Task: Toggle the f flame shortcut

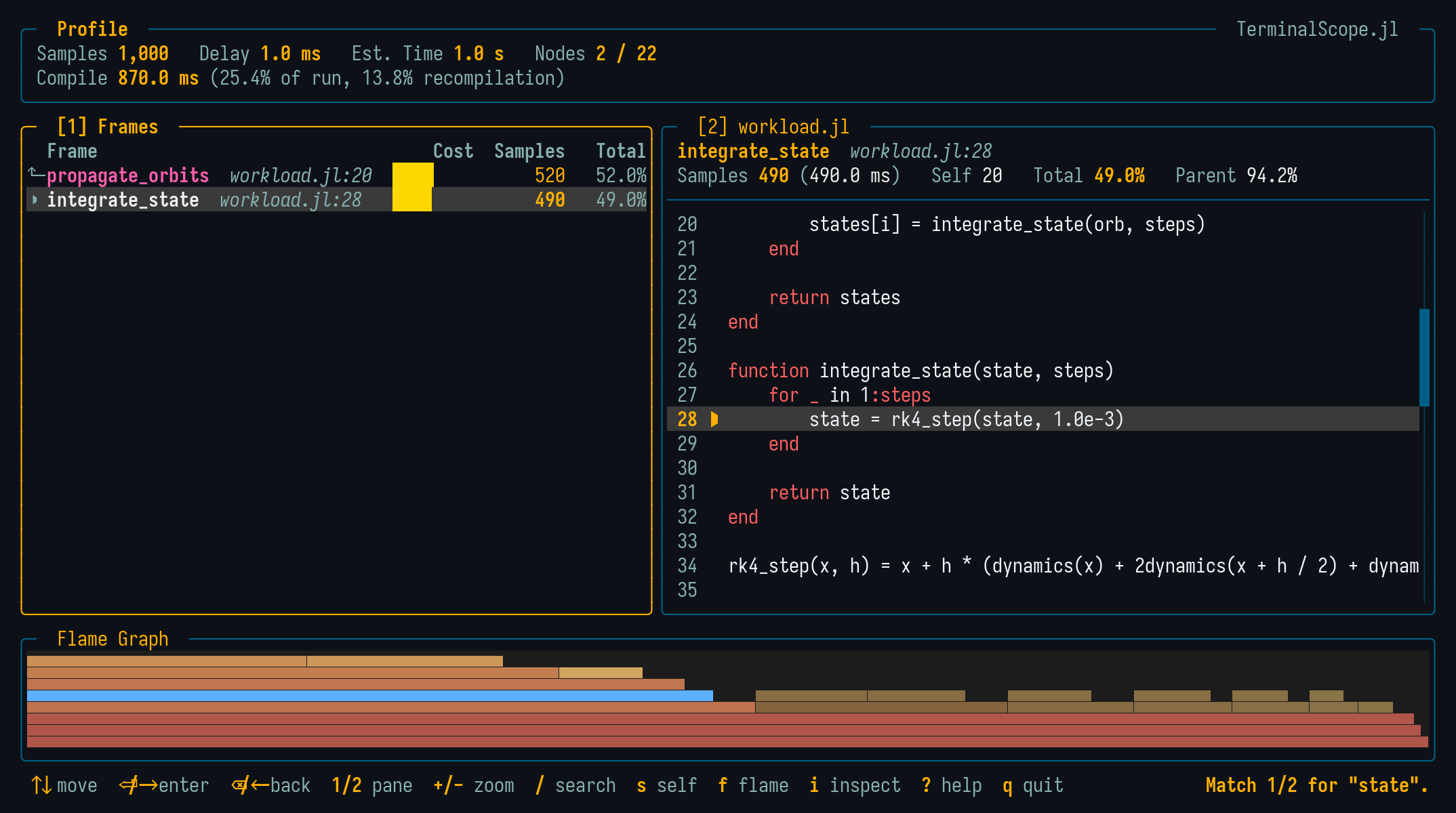Action: click(753, 785)
